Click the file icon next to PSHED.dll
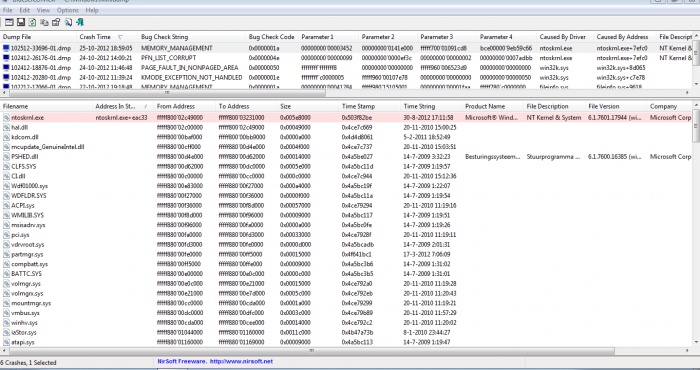This screenshot has width=700, height=370. pyautogui.click(x=6, y=157)
